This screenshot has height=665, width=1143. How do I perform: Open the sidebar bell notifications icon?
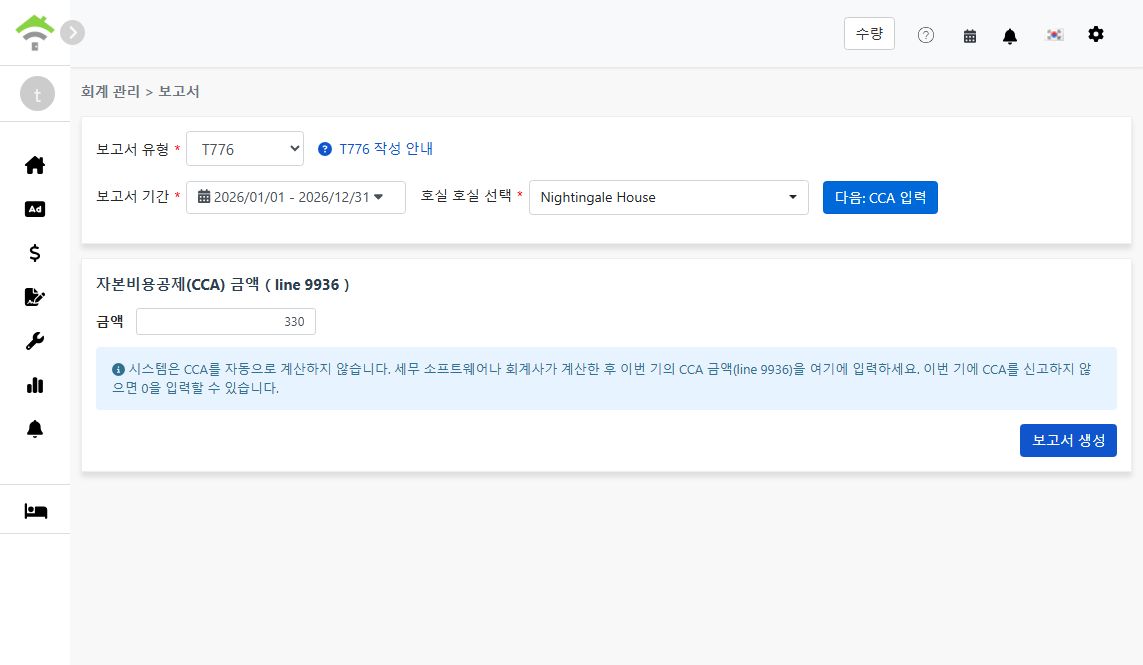(x=35, y=429)
